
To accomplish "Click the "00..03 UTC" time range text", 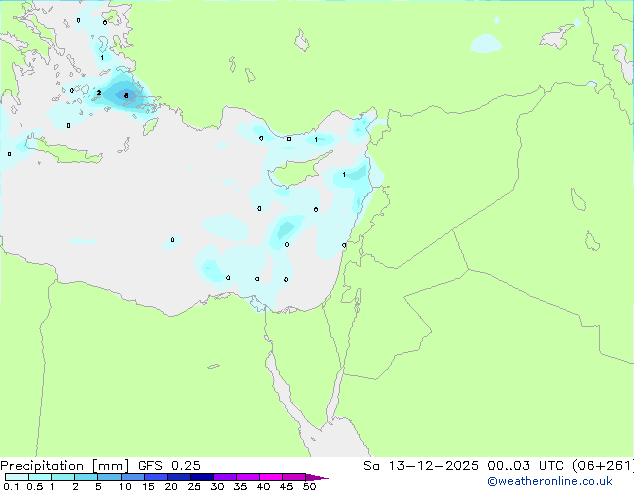I will (525, 466).
